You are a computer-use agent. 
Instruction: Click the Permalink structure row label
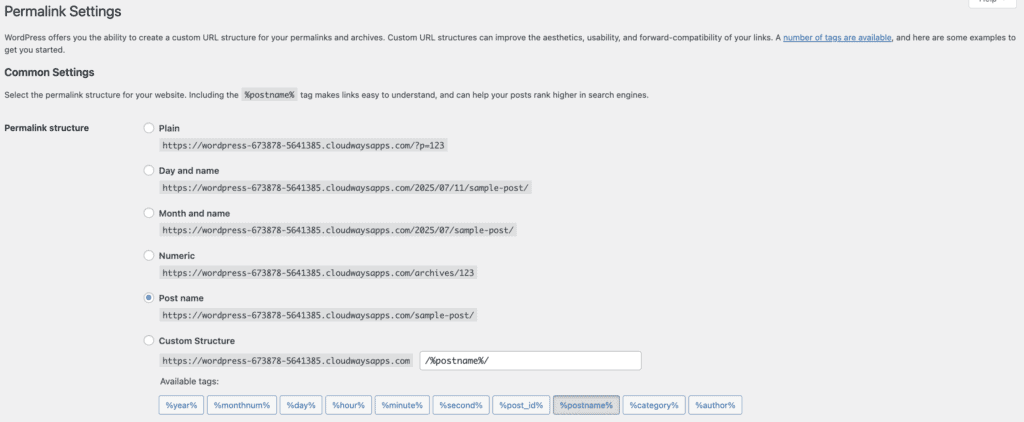tap(46, 128)
